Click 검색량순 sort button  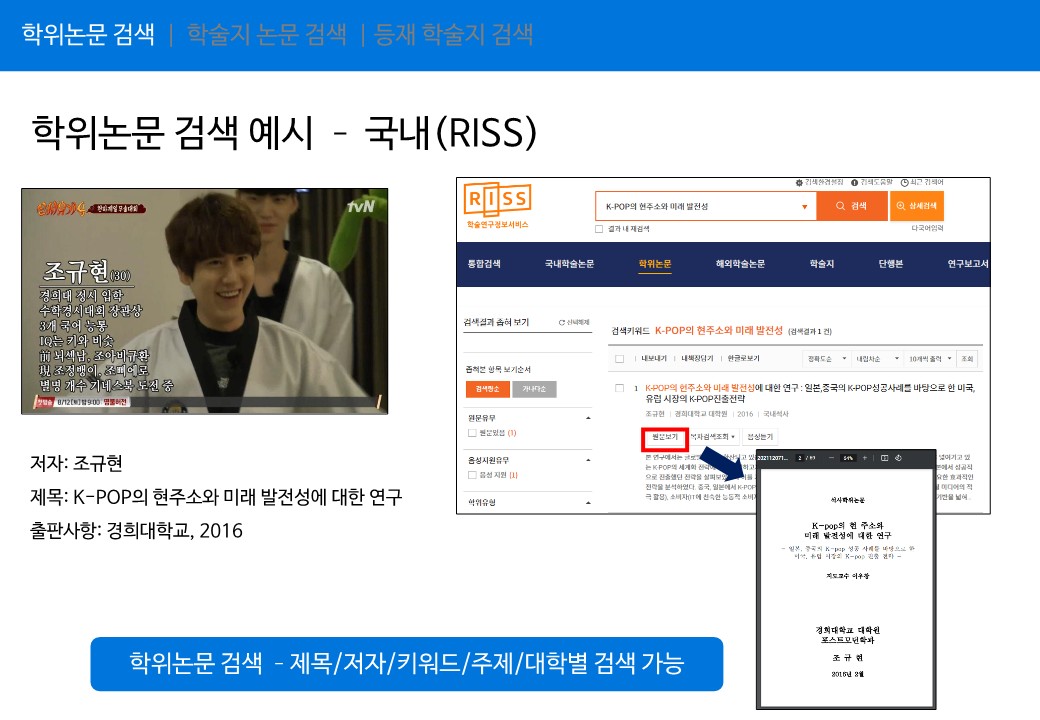click(x=488, y=389)
